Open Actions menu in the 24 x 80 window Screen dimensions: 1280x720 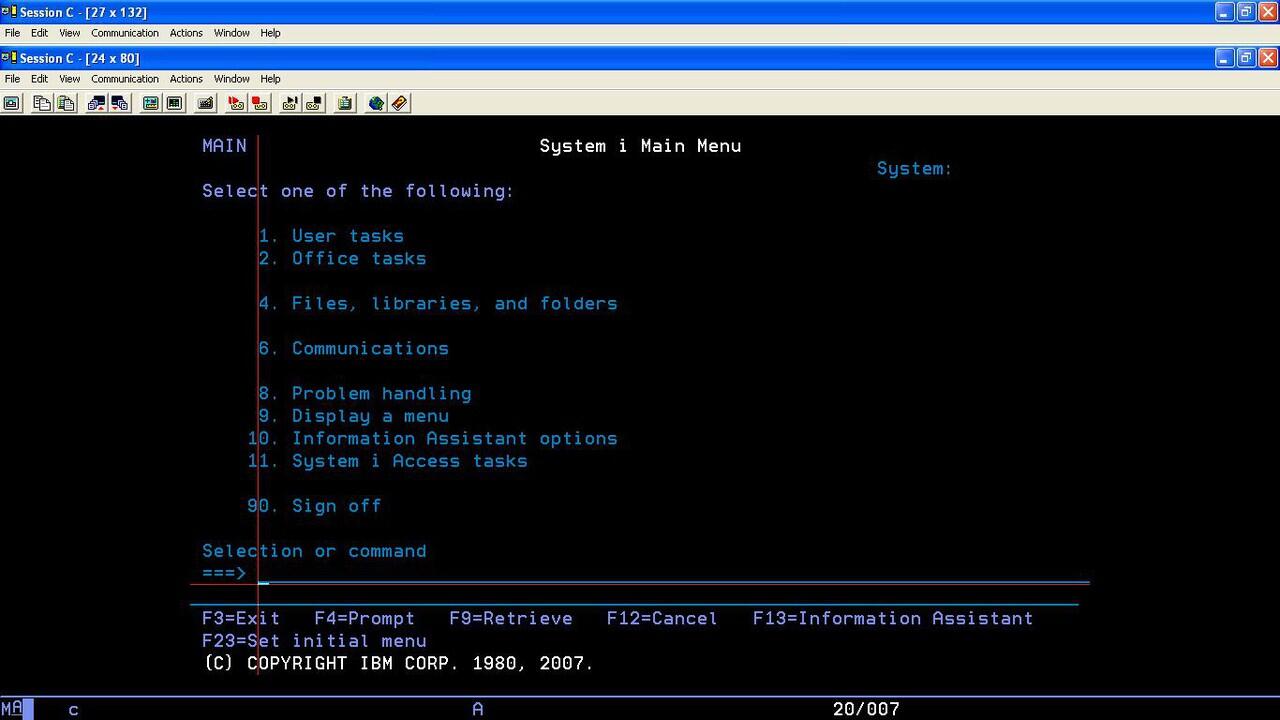click(x=186, y=79)
